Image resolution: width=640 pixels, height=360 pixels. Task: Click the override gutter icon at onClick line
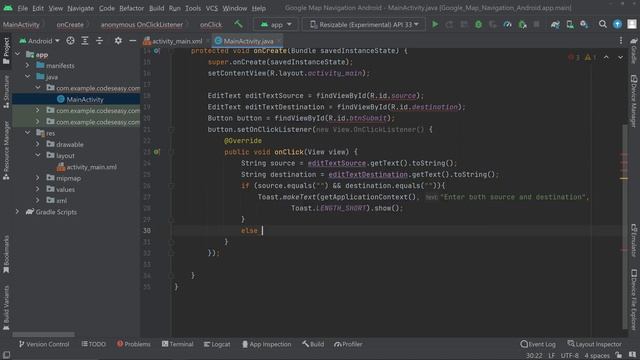tap(156, 152)
